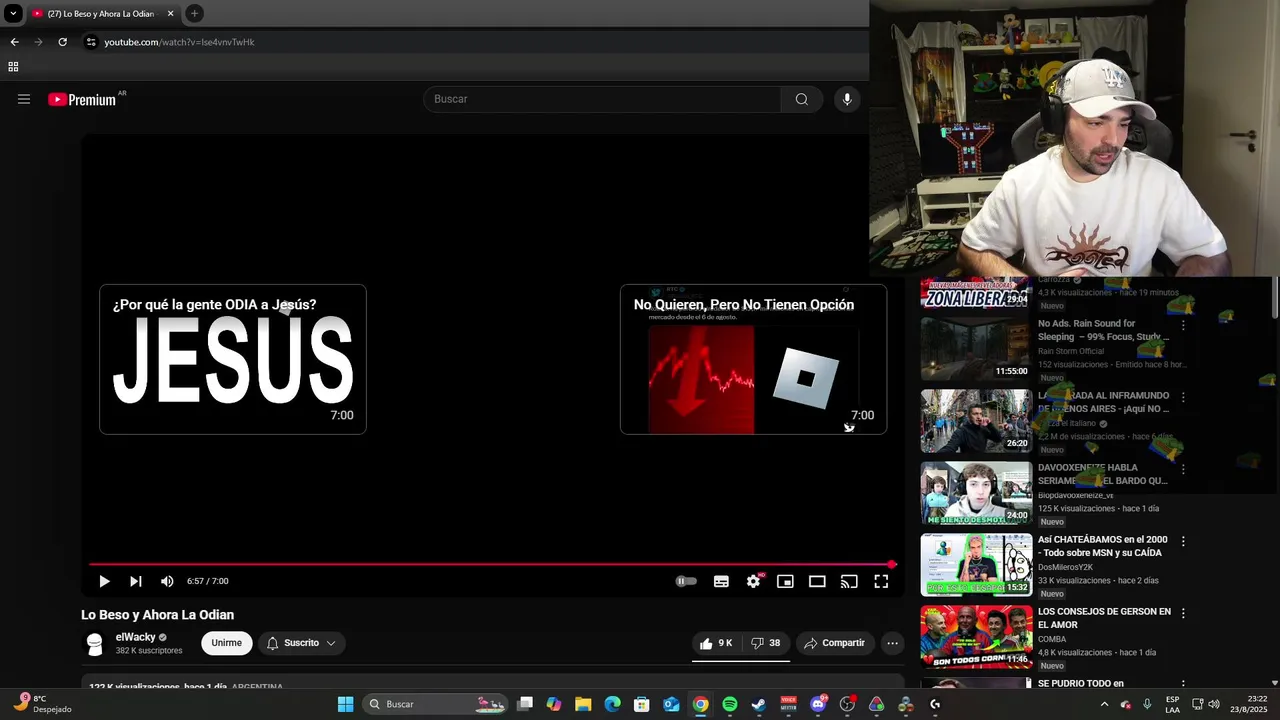Open the taskbar volume control
Image resolution: width=1280 pixels, height=720 pixels.
[1214, 704]
